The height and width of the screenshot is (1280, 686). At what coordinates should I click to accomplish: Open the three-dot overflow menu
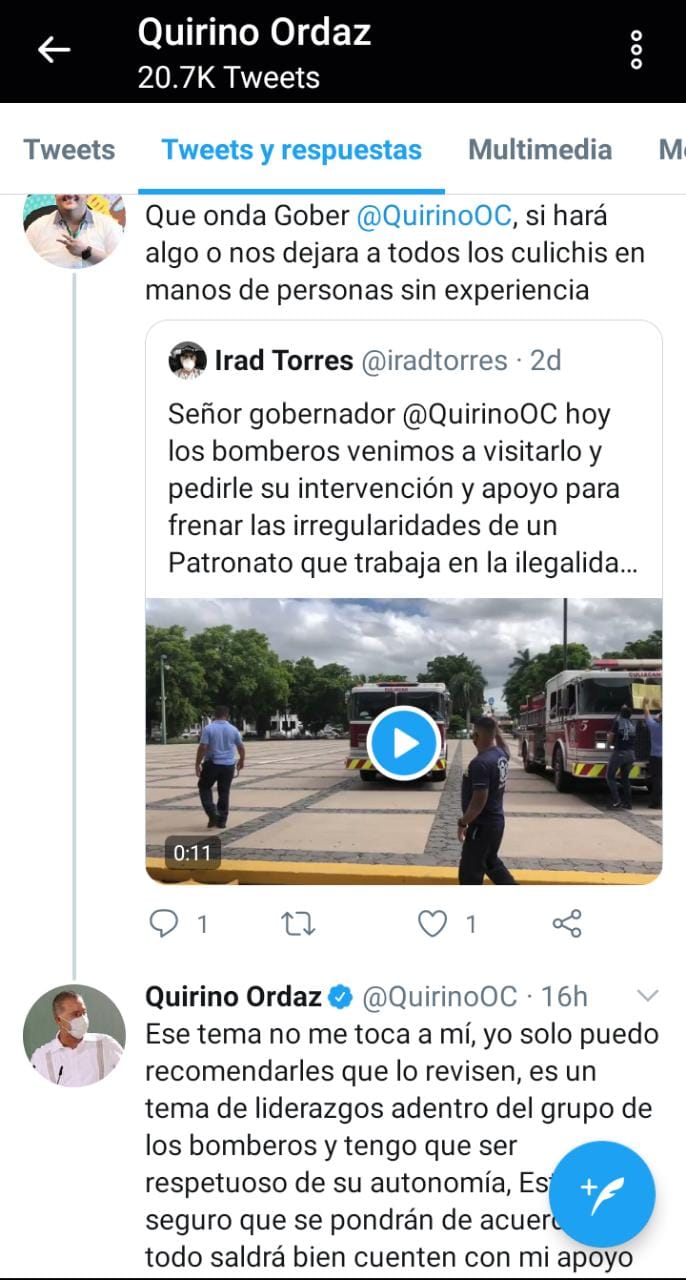[x=636, y=50]
